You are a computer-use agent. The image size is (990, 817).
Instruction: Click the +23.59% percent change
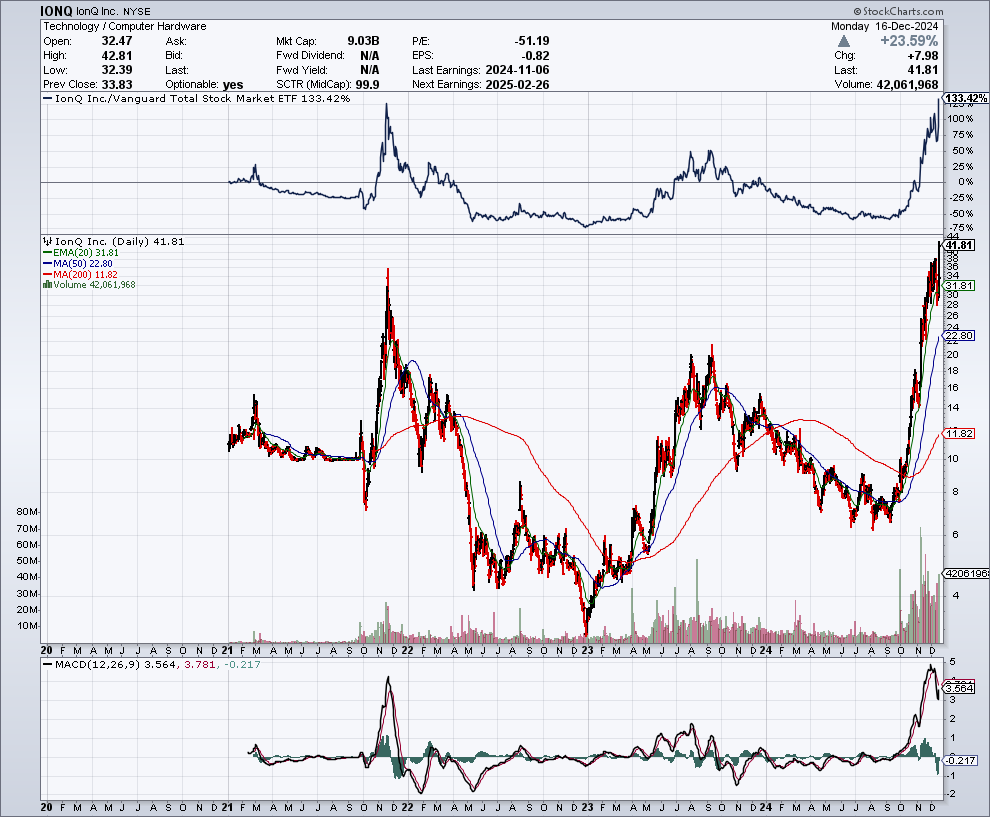909,41
